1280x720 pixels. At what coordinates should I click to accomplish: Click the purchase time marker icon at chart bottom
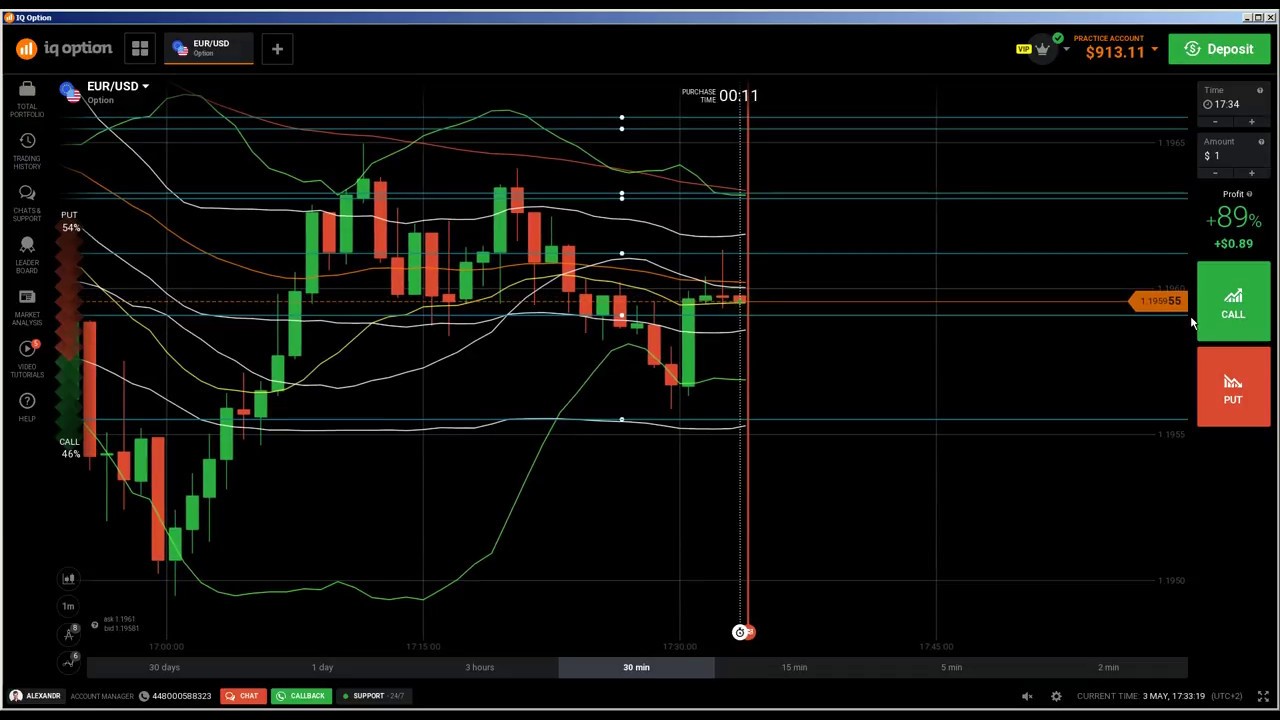[x=740, y=632]
